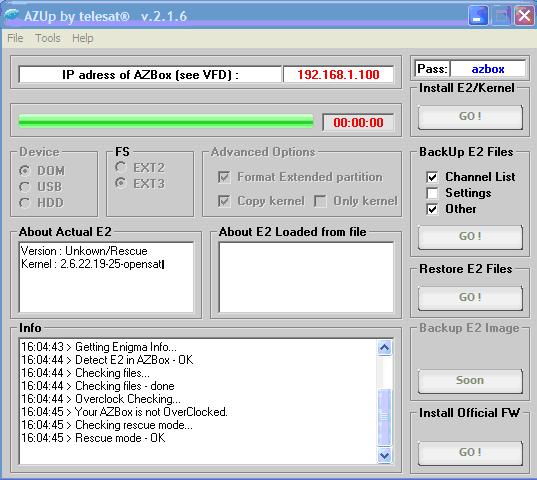This screenshot has height=480, width=537.
Task: Toggle the Other checkbox
Action: (x=432, y=209)
